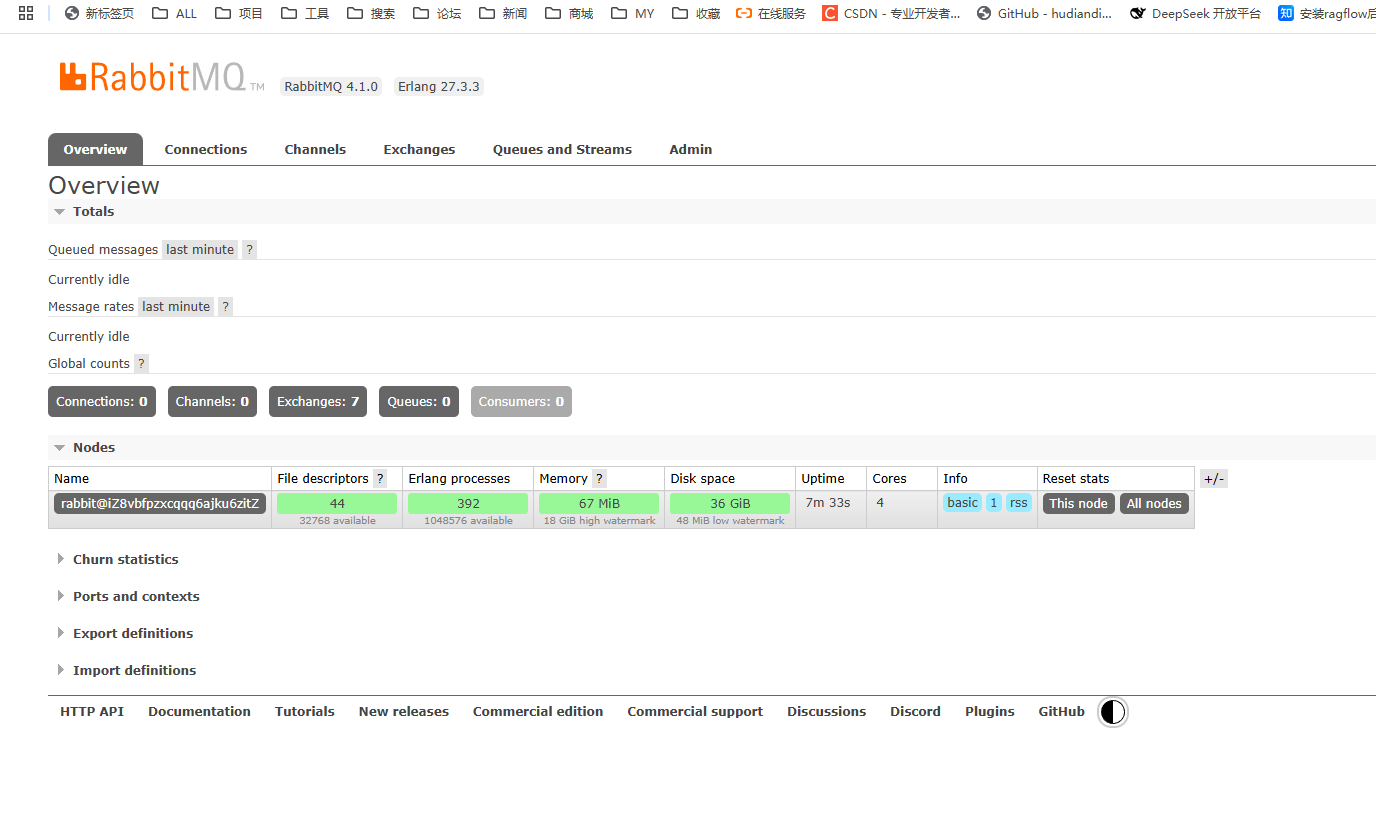Image resolution: width=1376 pixels, height=832 pixels.
Task: Show help for Message rates
Action: 226,307
